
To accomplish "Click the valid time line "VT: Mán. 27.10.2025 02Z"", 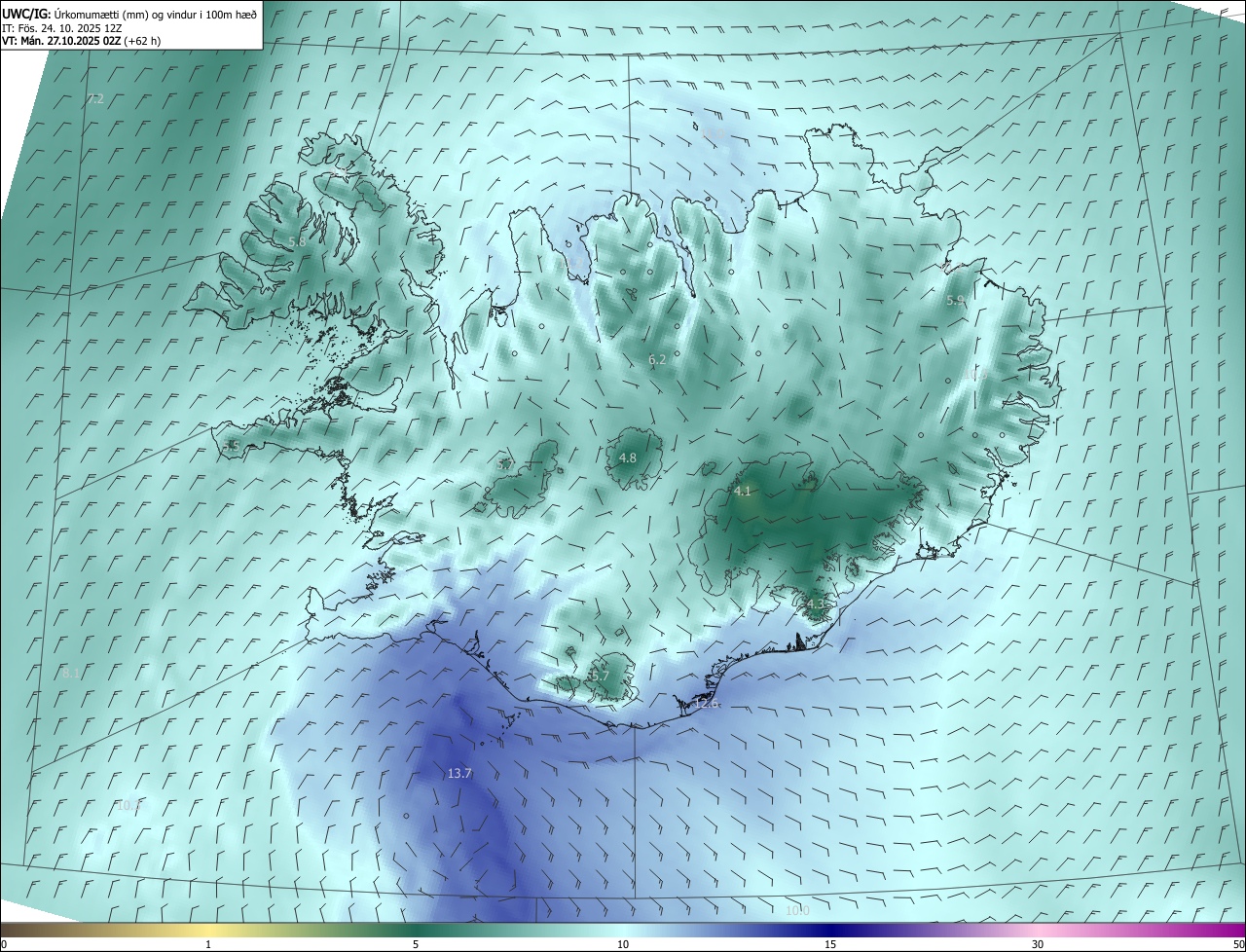I will [x=62, y=41].
